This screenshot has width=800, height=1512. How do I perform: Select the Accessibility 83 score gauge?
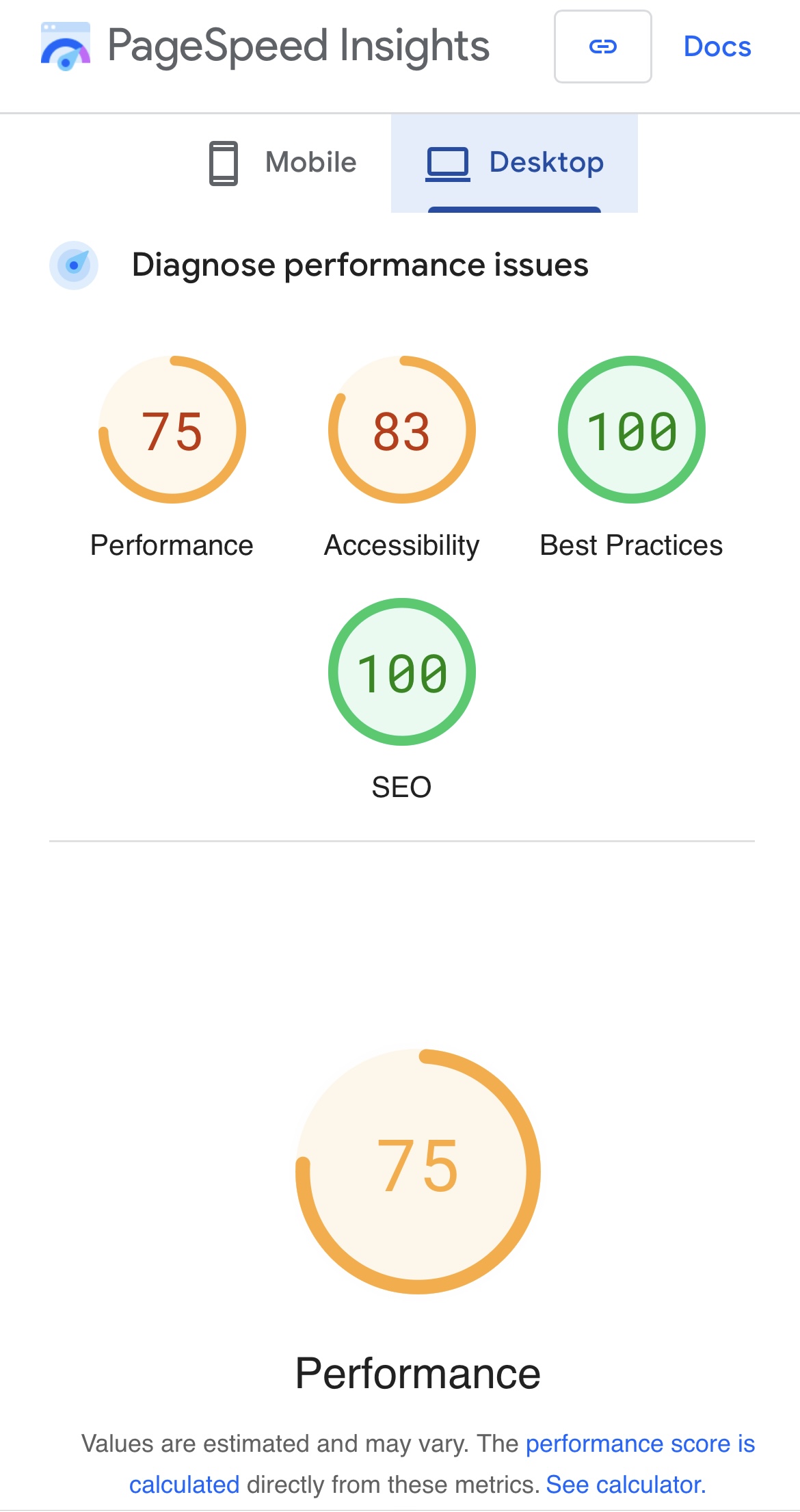[402, 430]
